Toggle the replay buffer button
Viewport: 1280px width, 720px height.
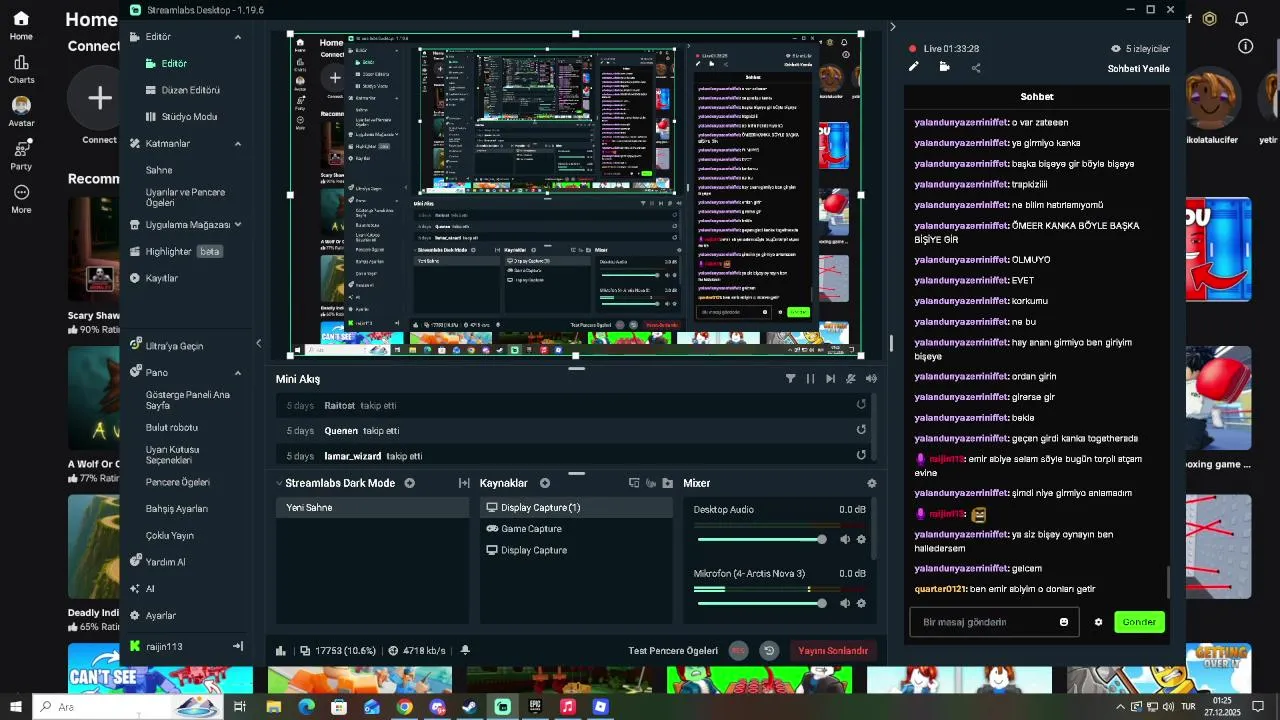769,650
